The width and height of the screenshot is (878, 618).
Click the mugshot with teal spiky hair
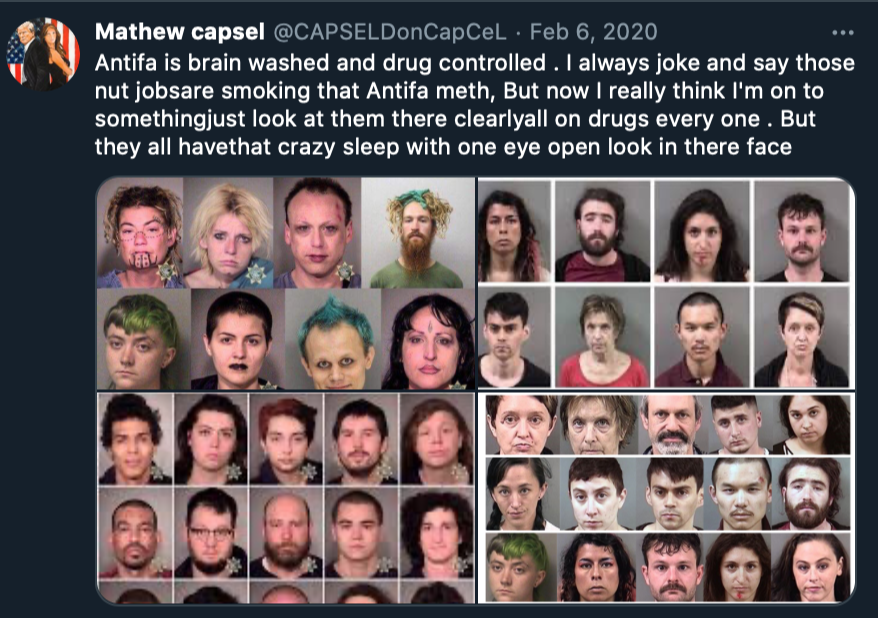tap(333, 339)
